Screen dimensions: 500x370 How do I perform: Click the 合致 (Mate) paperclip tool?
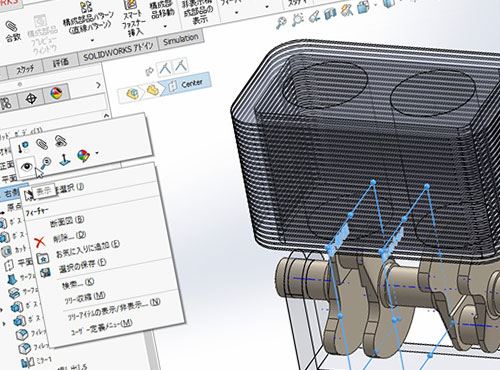point(13,32)
